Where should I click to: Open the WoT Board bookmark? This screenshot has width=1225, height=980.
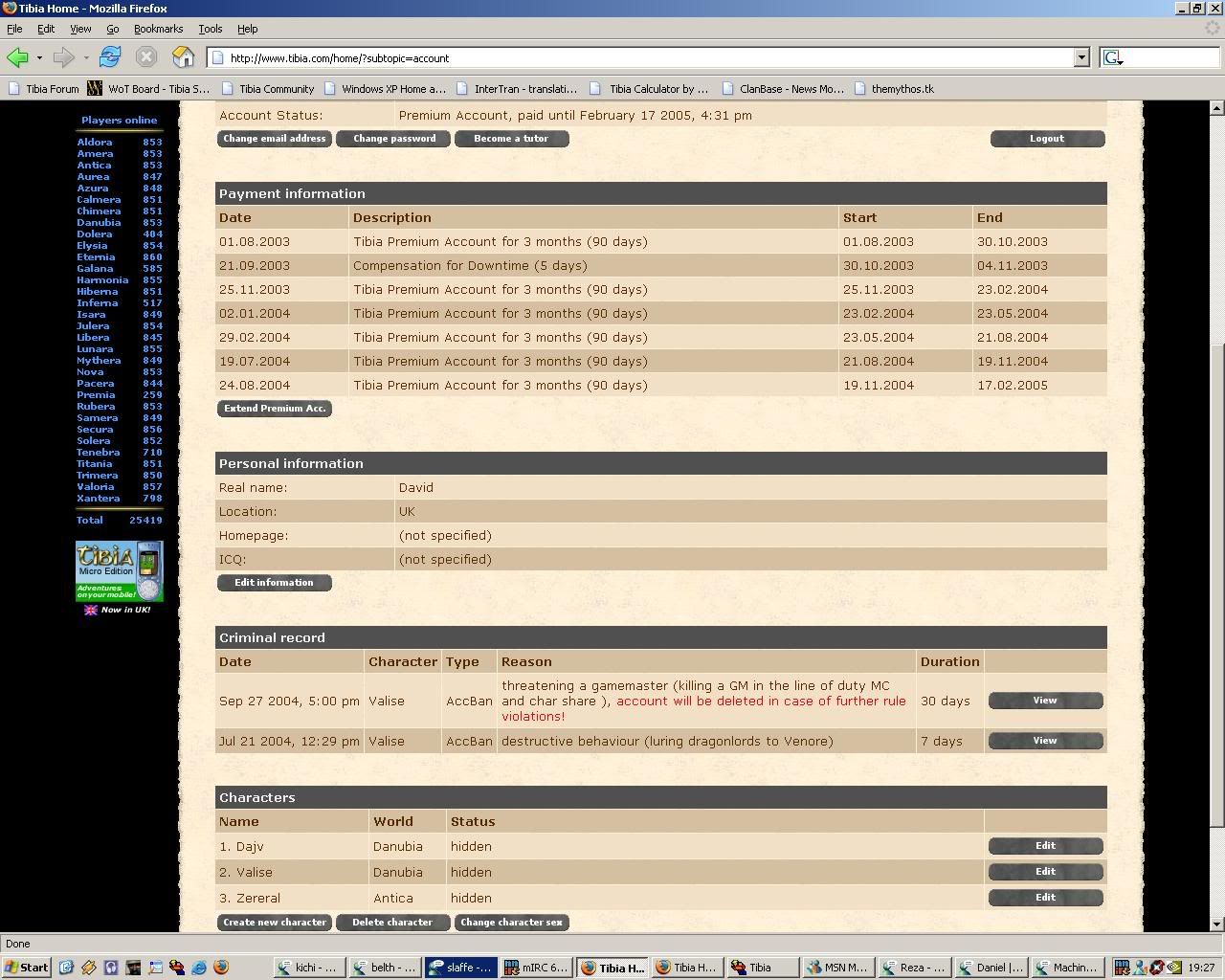pyautogui.click(x=148, y=88)
